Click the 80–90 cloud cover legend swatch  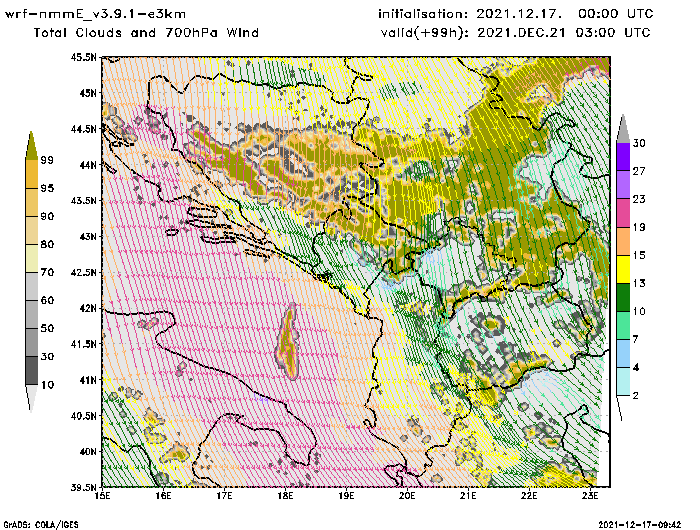click(31, 230)
